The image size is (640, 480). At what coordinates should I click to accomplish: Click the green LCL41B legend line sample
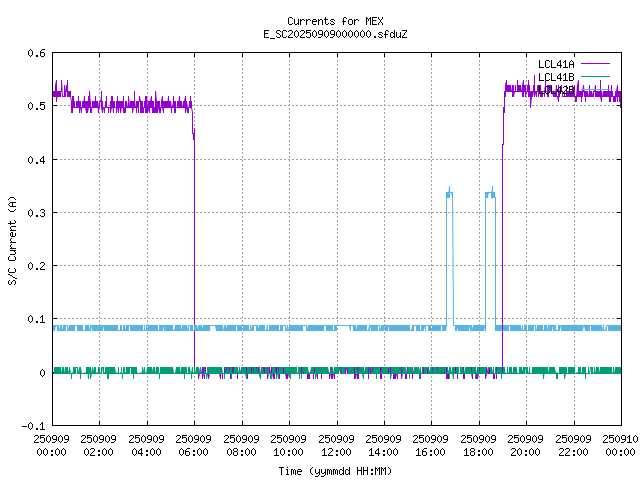[598, 77]
